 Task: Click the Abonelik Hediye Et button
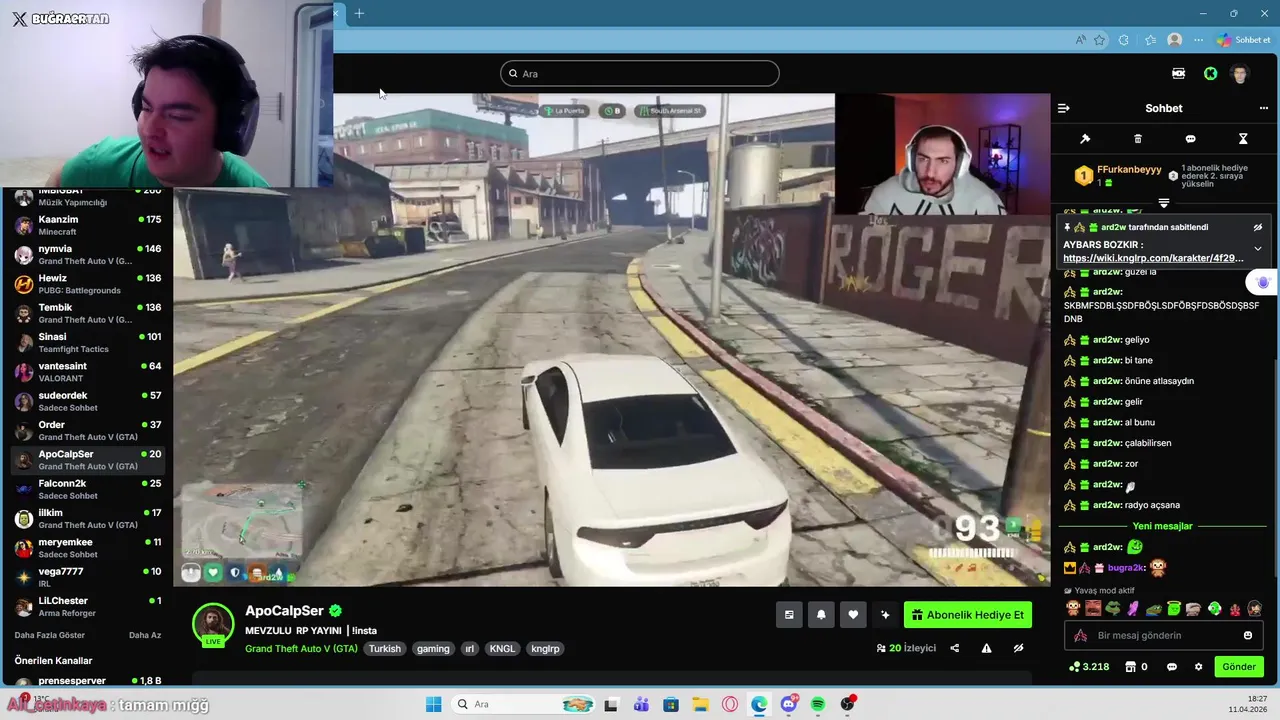tap(968, 615)
